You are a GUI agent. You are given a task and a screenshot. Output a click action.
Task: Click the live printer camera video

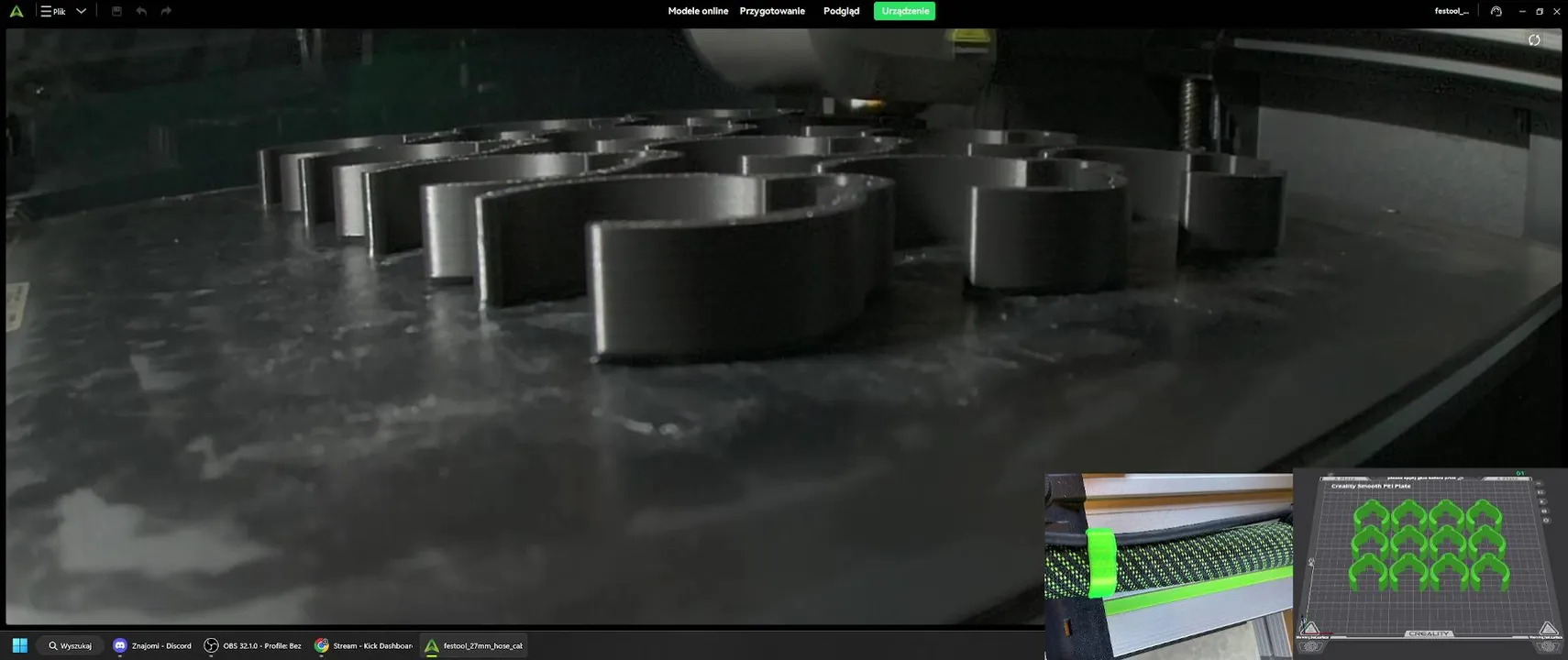coord(783,325)
